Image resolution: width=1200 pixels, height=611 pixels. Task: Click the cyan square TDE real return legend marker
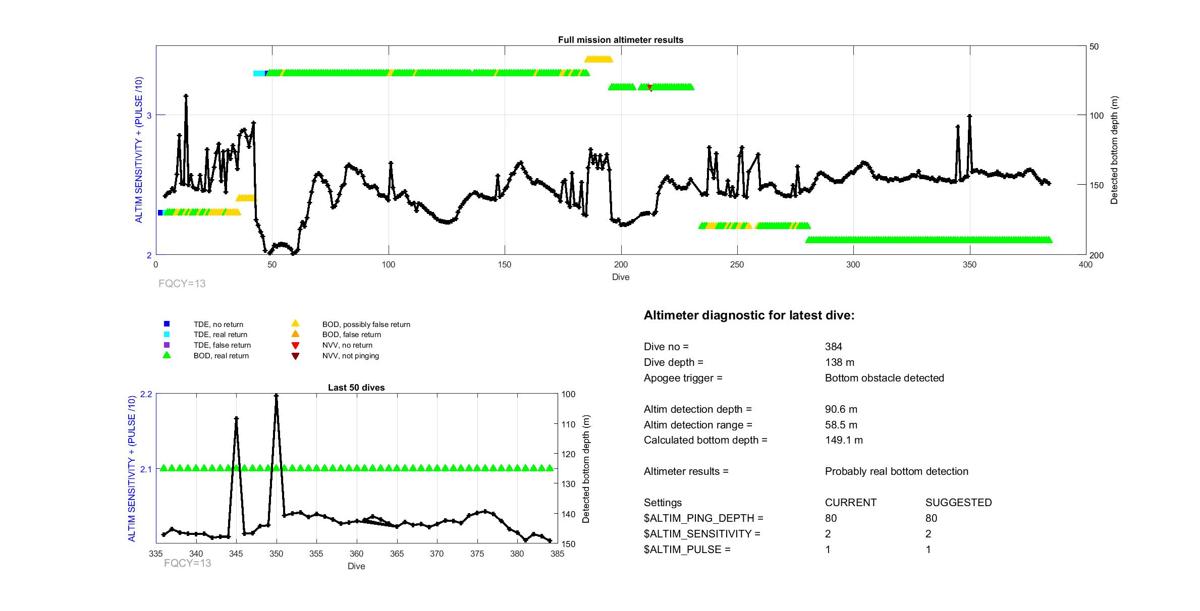click(x=167, y=334)
